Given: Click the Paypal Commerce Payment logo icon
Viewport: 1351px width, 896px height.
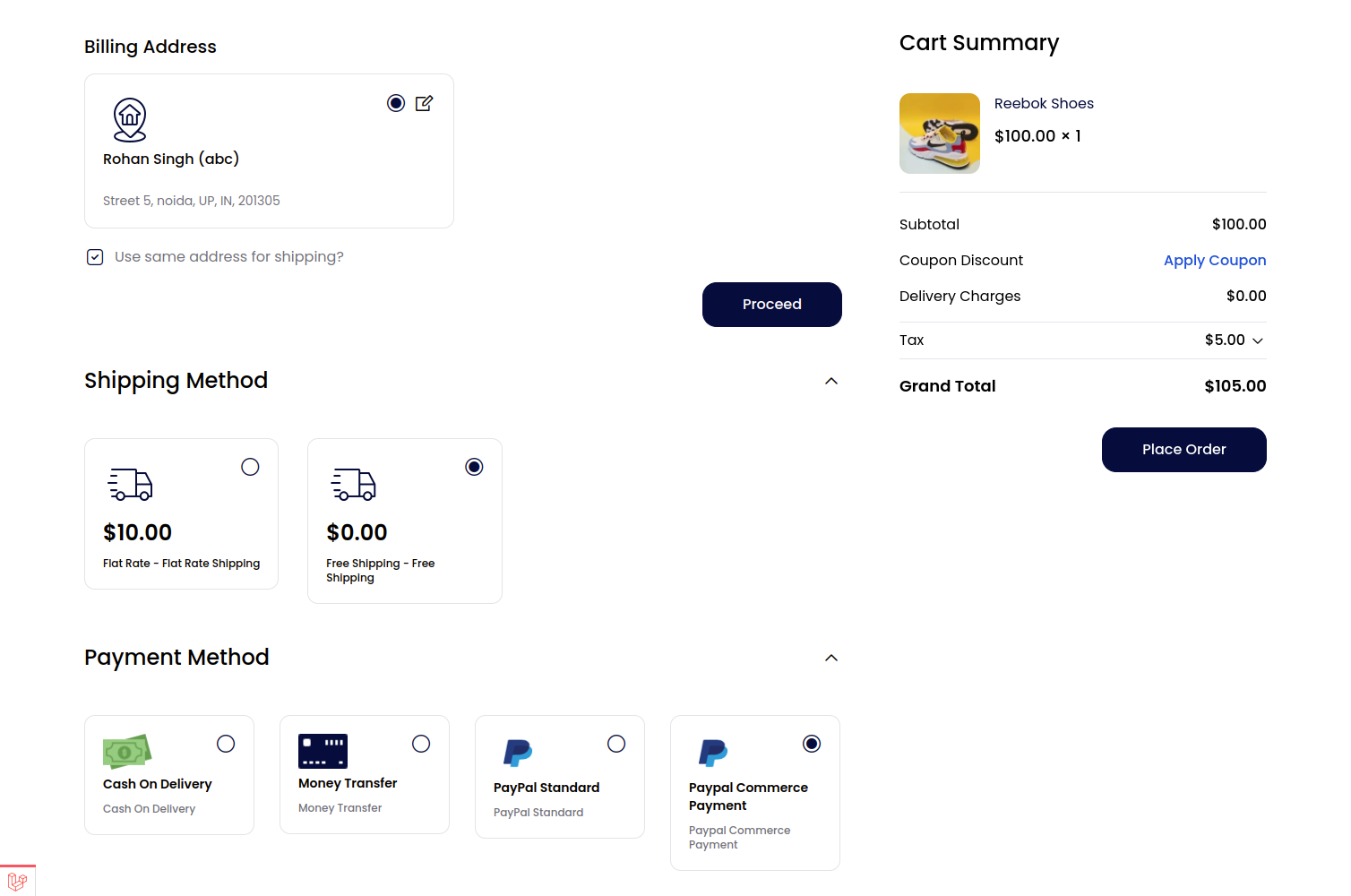Looking at the screenshot, I should (713, 753).
